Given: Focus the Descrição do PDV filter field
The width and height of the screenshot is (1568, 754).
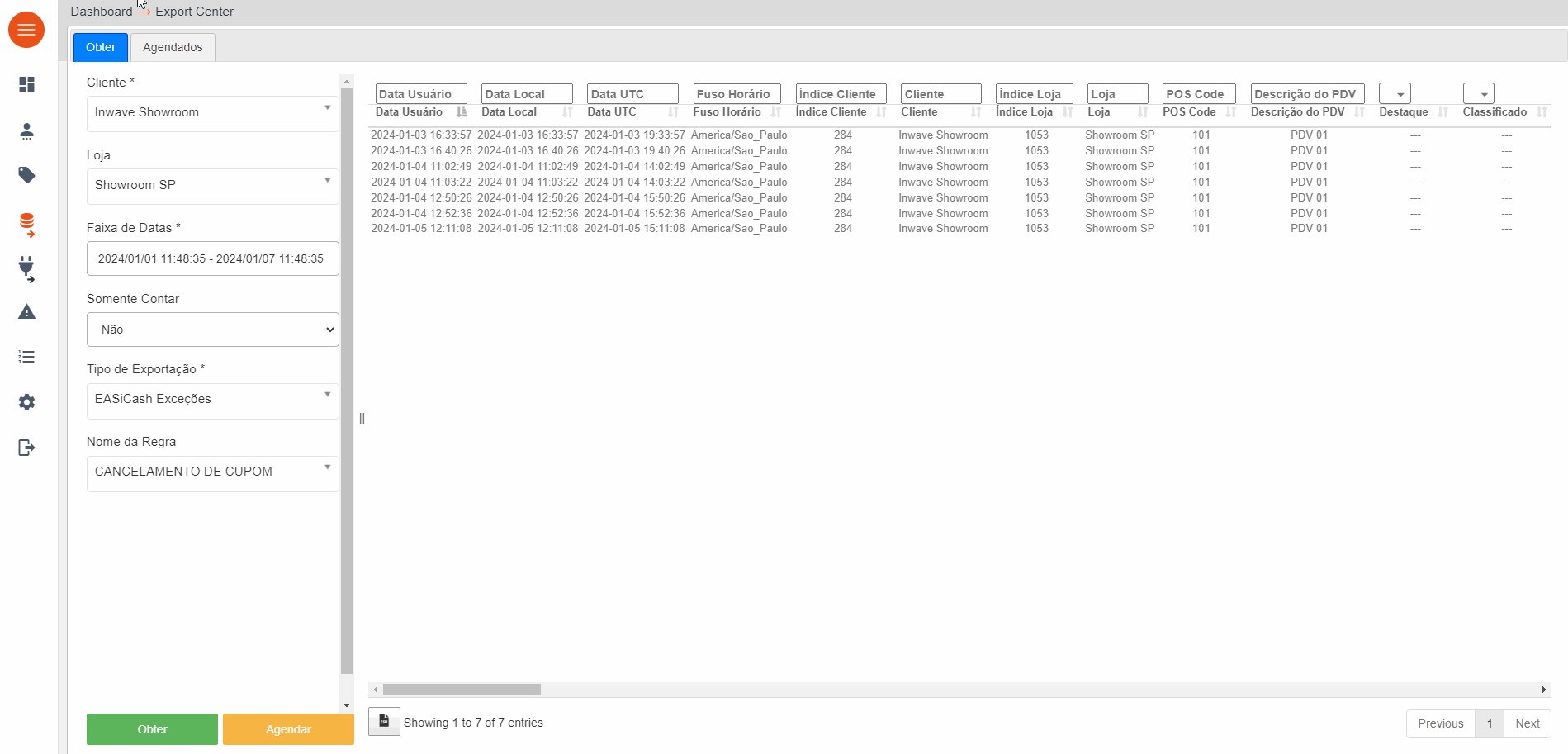Looking at the screenshot, I should point(1307,94).
